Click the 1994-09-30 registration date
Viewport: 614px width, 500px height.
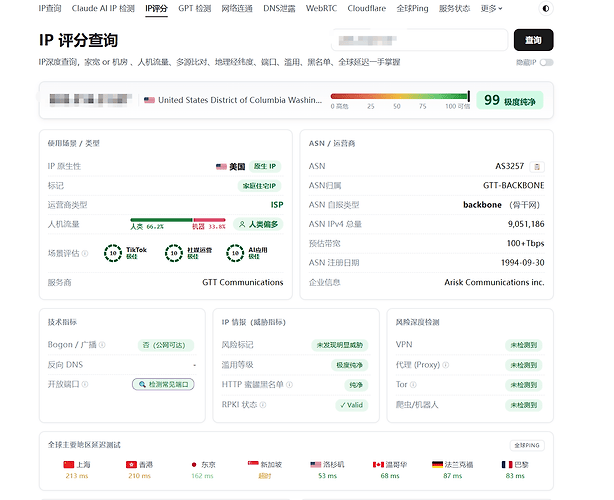[x=523, y=263]
